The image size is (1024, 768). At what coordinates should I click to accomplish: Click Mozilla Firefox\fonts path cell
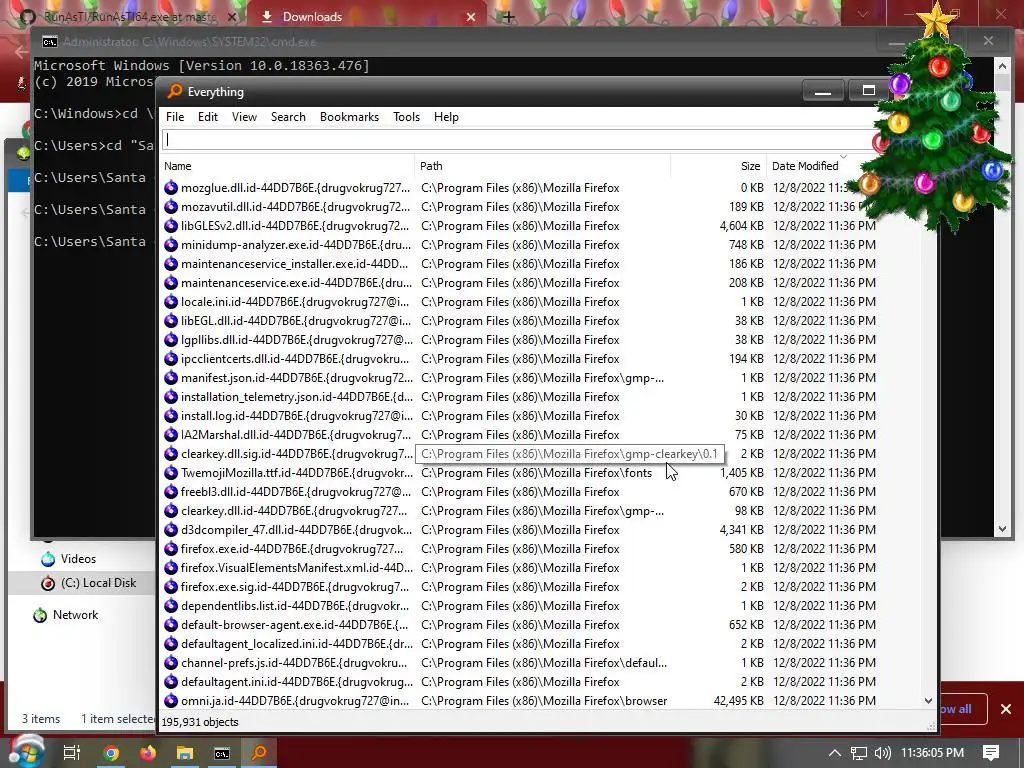point(536,473)
